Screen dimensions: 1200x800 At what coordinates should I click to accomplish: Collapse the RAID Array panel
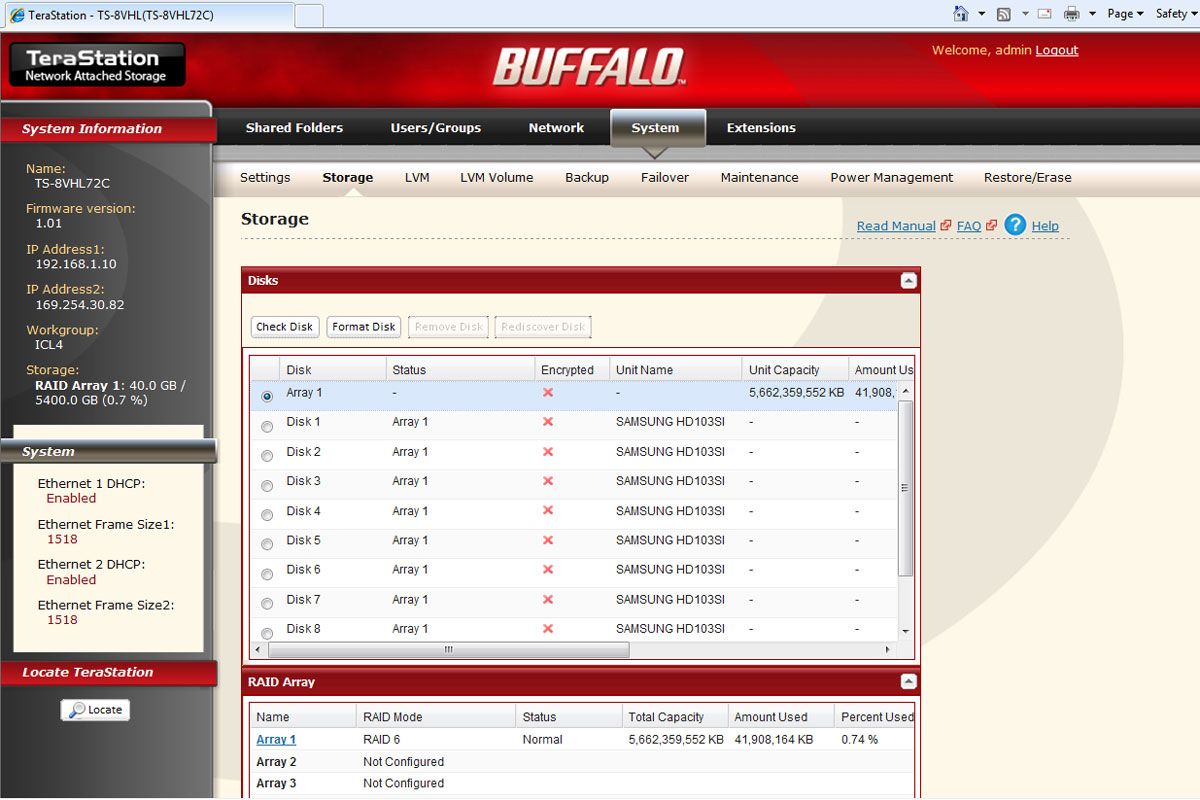coord(908,682)
